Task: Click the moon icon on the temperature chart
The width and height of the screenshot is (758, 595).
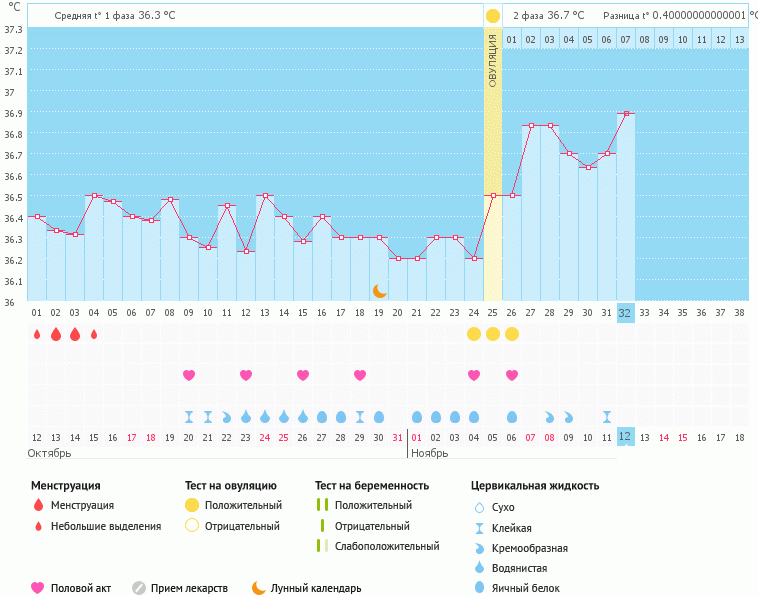Action: coord(379,290)
